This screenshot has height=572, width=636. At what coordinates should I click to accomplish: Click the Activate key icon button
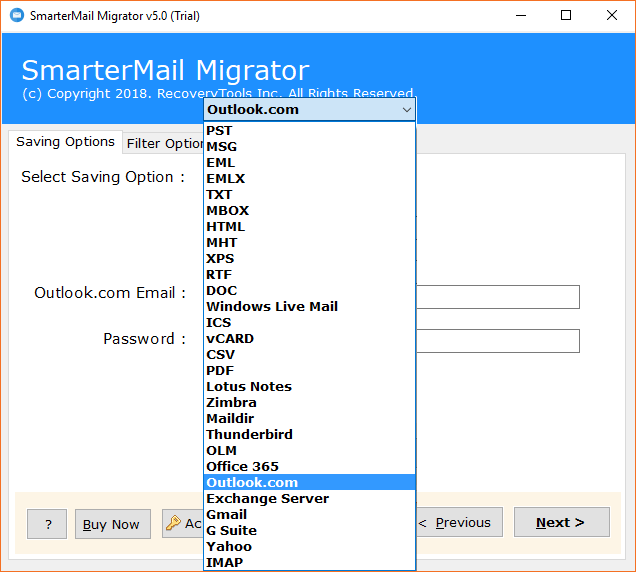coord(183,524)
